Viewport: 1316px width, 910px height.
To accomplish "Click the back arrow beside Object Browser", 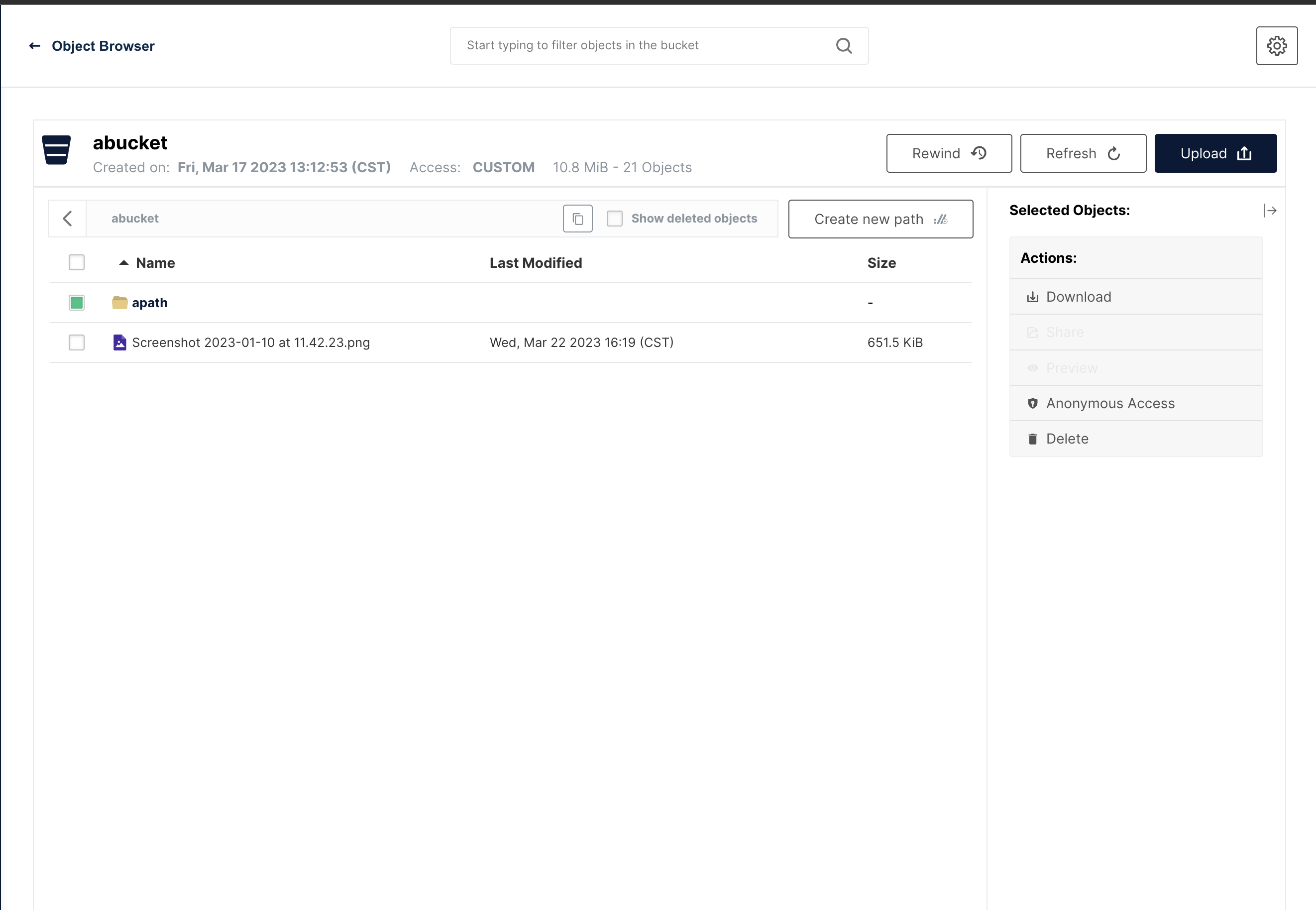I will coord(35,46).
